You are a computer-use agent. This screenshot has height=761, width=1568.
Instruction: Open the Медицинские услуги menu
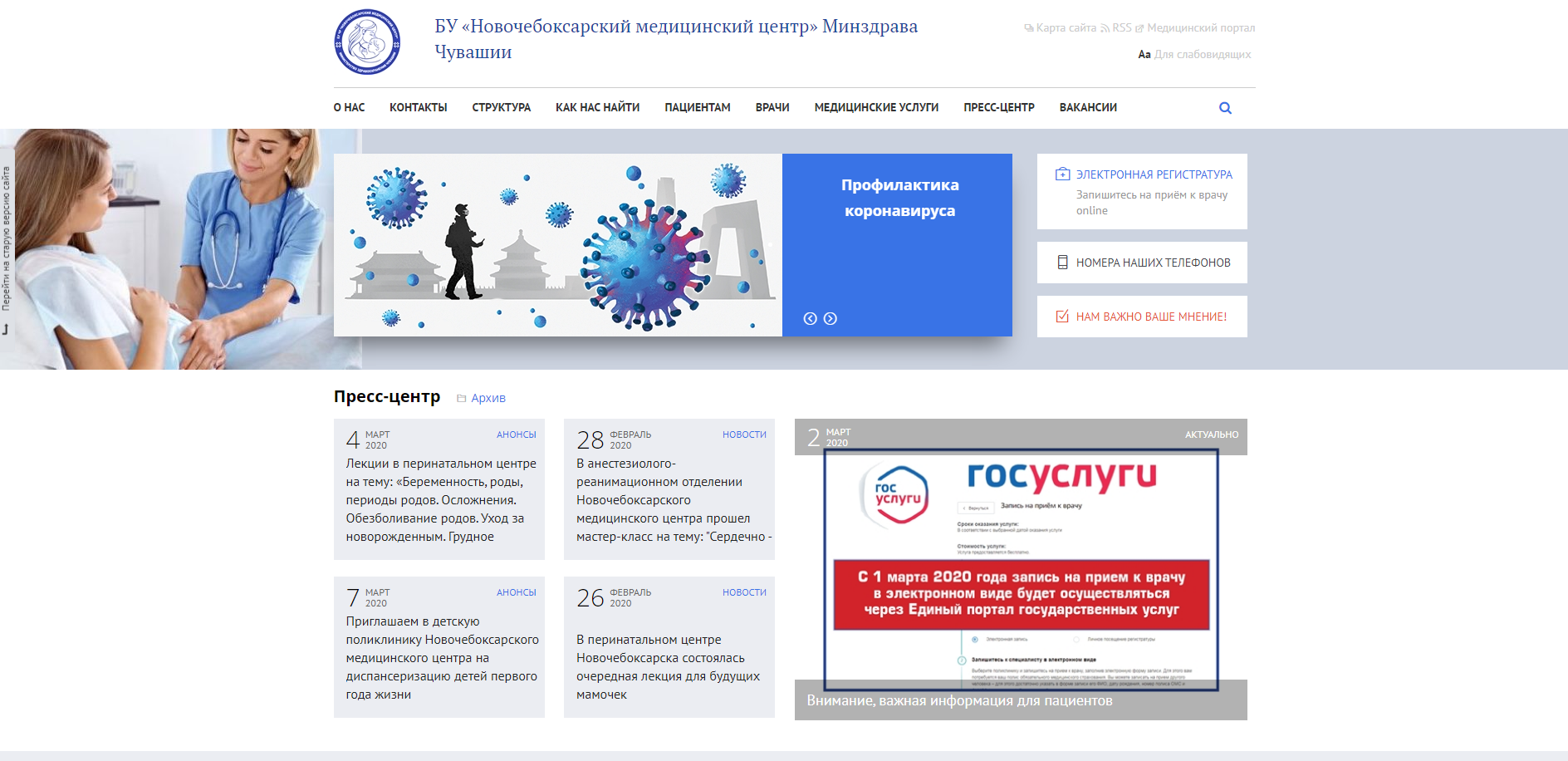(x=876, y=108)
